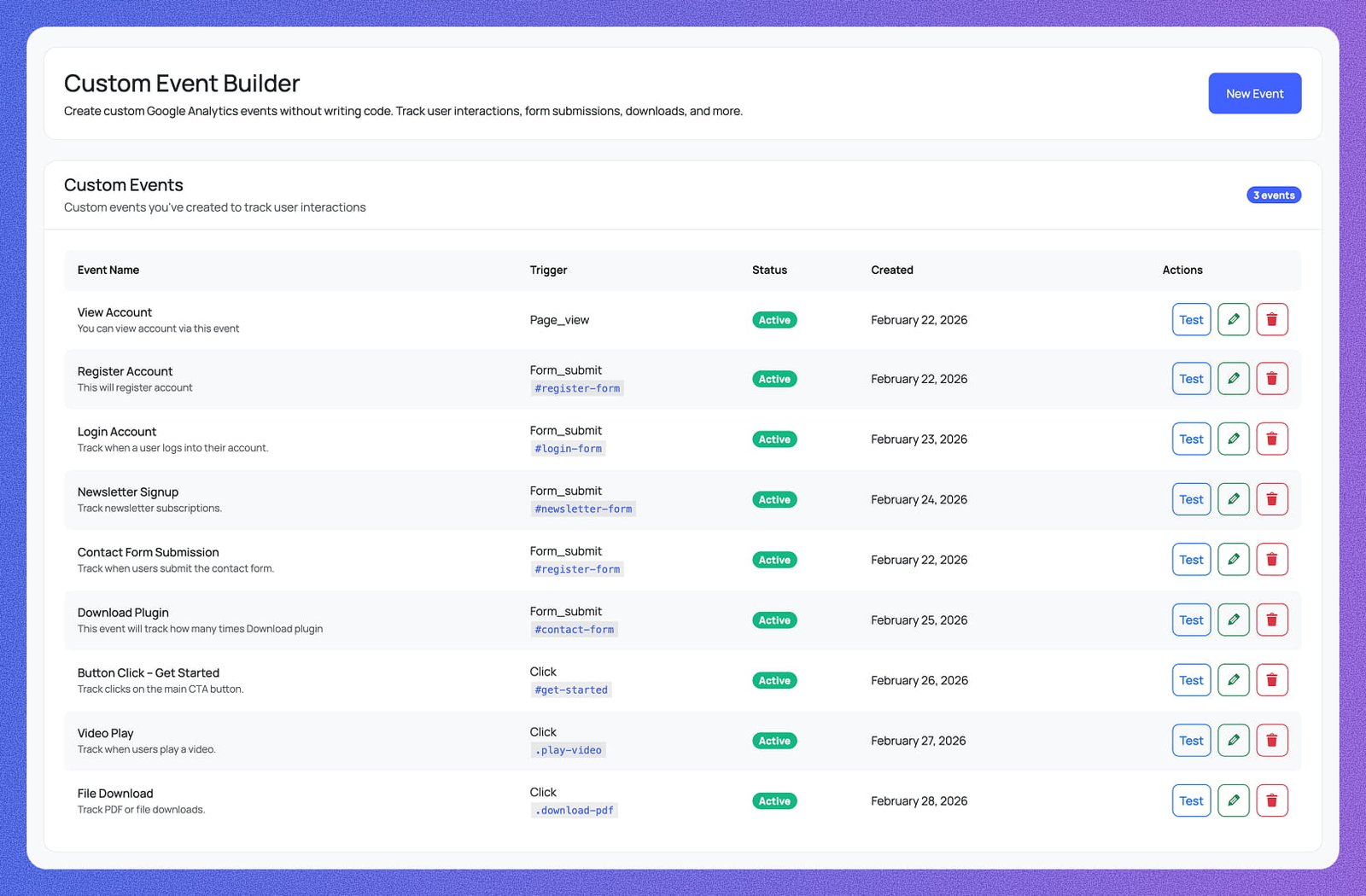Toggle the Active status on File Download
1366x896 pixels.
[x=773, y=800]
